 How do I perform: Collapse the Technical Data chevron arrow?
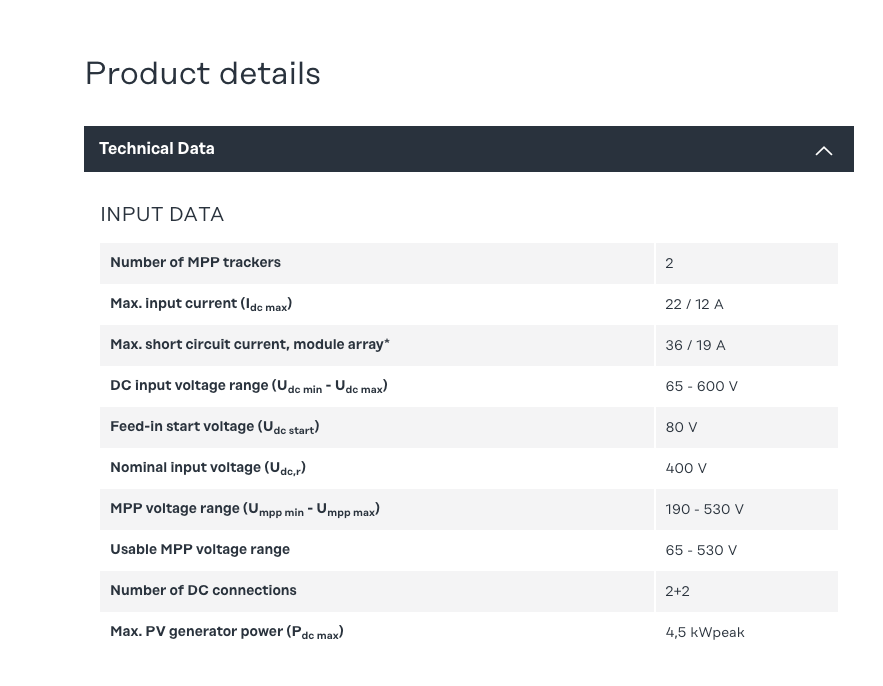[x=823, y=150]
